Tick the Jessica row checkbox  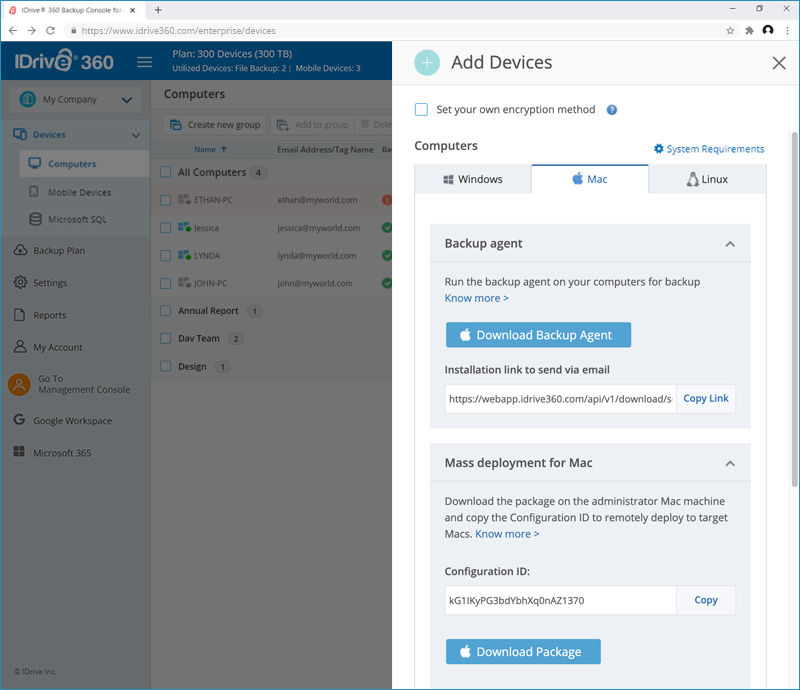[x=165, y=228]
